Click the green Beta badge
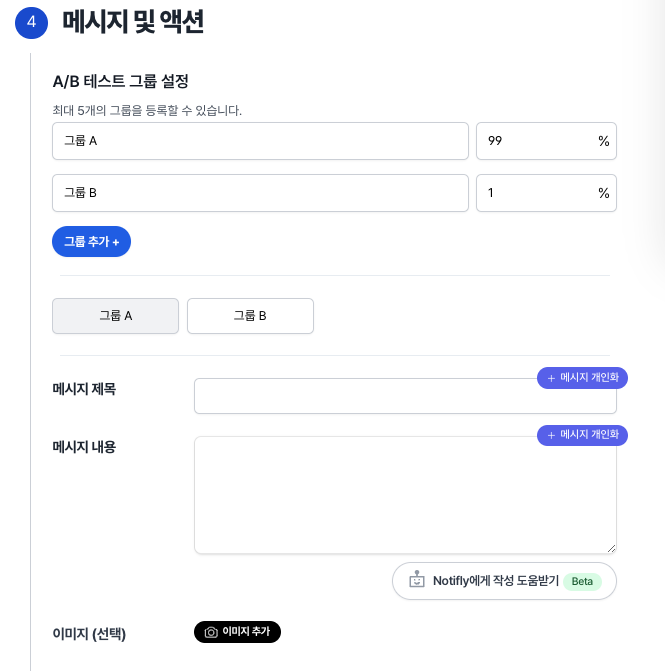 click(x=581, y=581)
